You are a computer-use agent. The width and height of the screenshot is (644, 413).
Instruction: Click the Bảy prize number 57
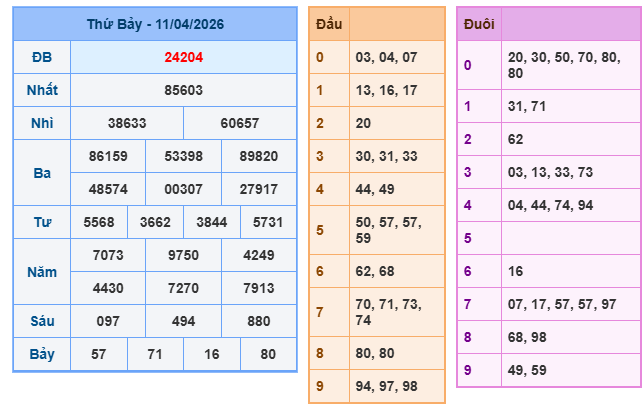(99, 354)
